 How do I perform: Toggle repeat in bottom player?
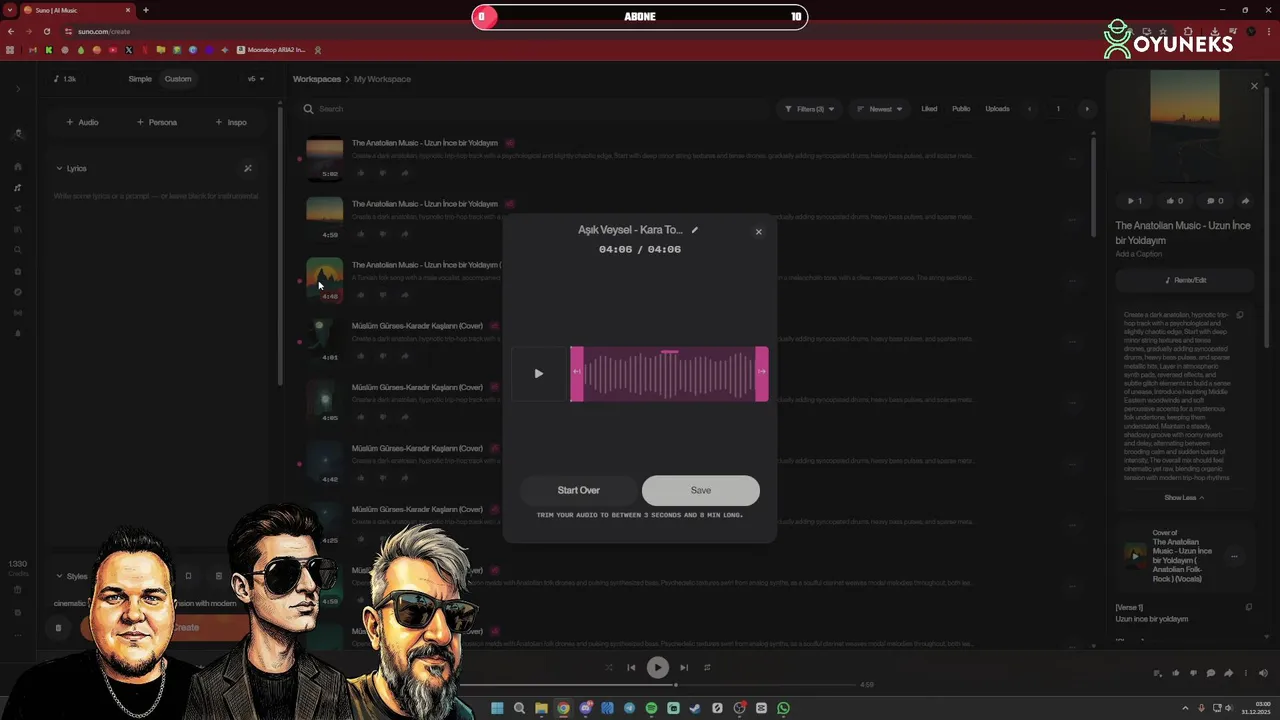point(707,668)
